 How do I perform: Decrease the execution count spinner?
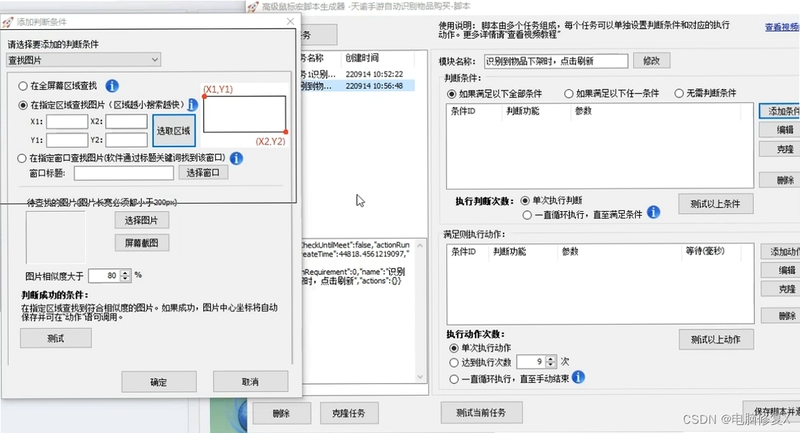tap(551, 365)
